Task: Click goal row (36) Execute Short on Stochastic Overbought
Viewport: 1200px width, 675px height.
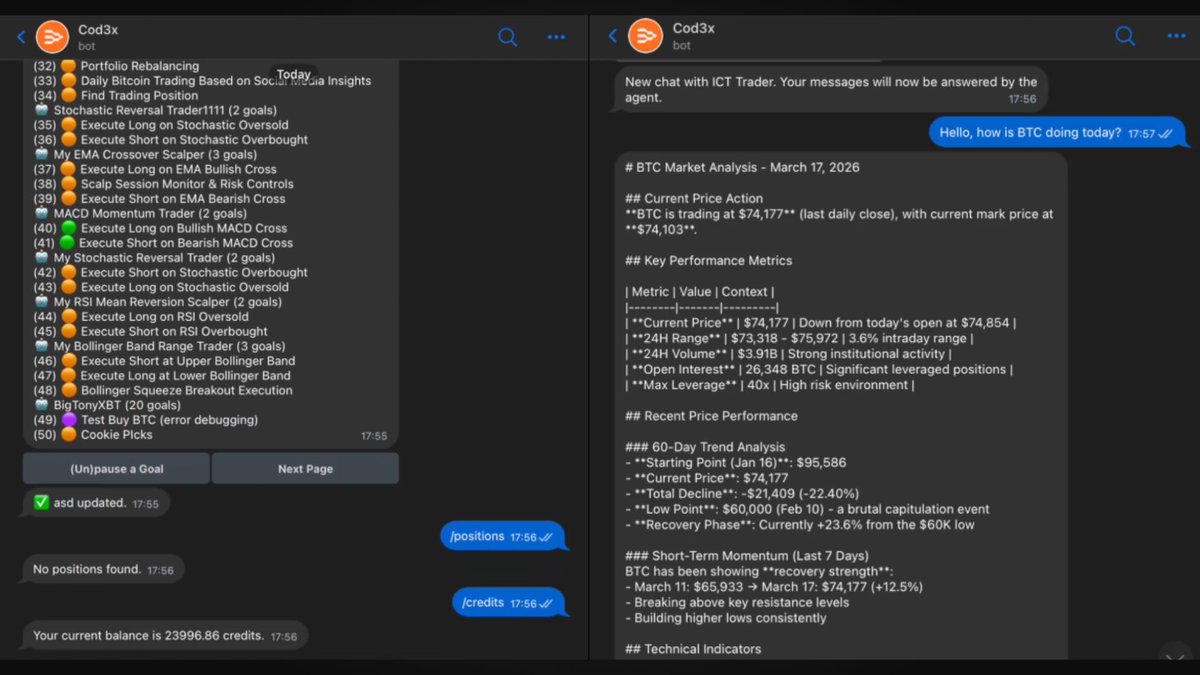Action: tap(171, 140)
